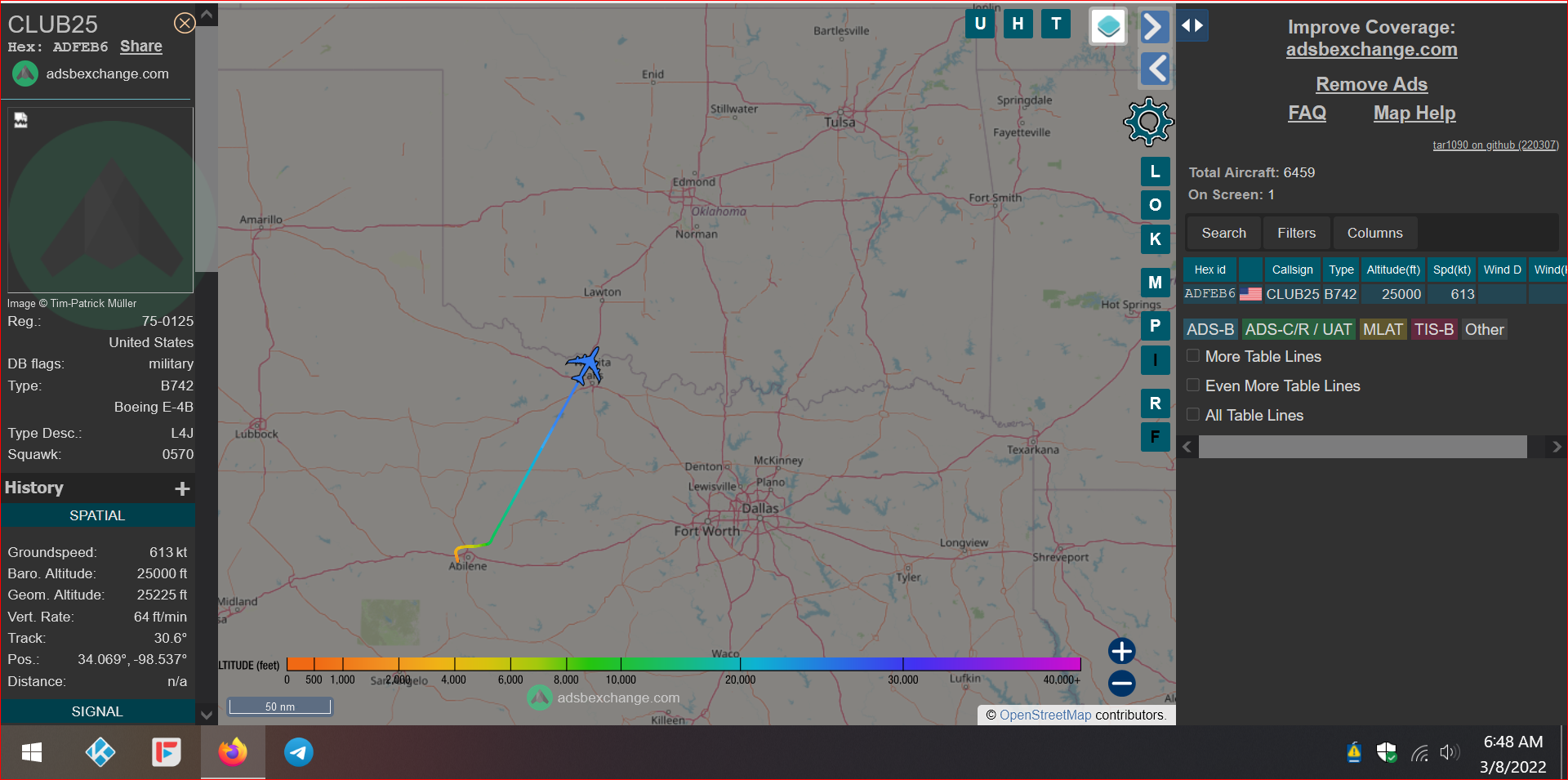Expand sidebar with right chevron button
The image size is (1568, 780).
click(1154, 27)
